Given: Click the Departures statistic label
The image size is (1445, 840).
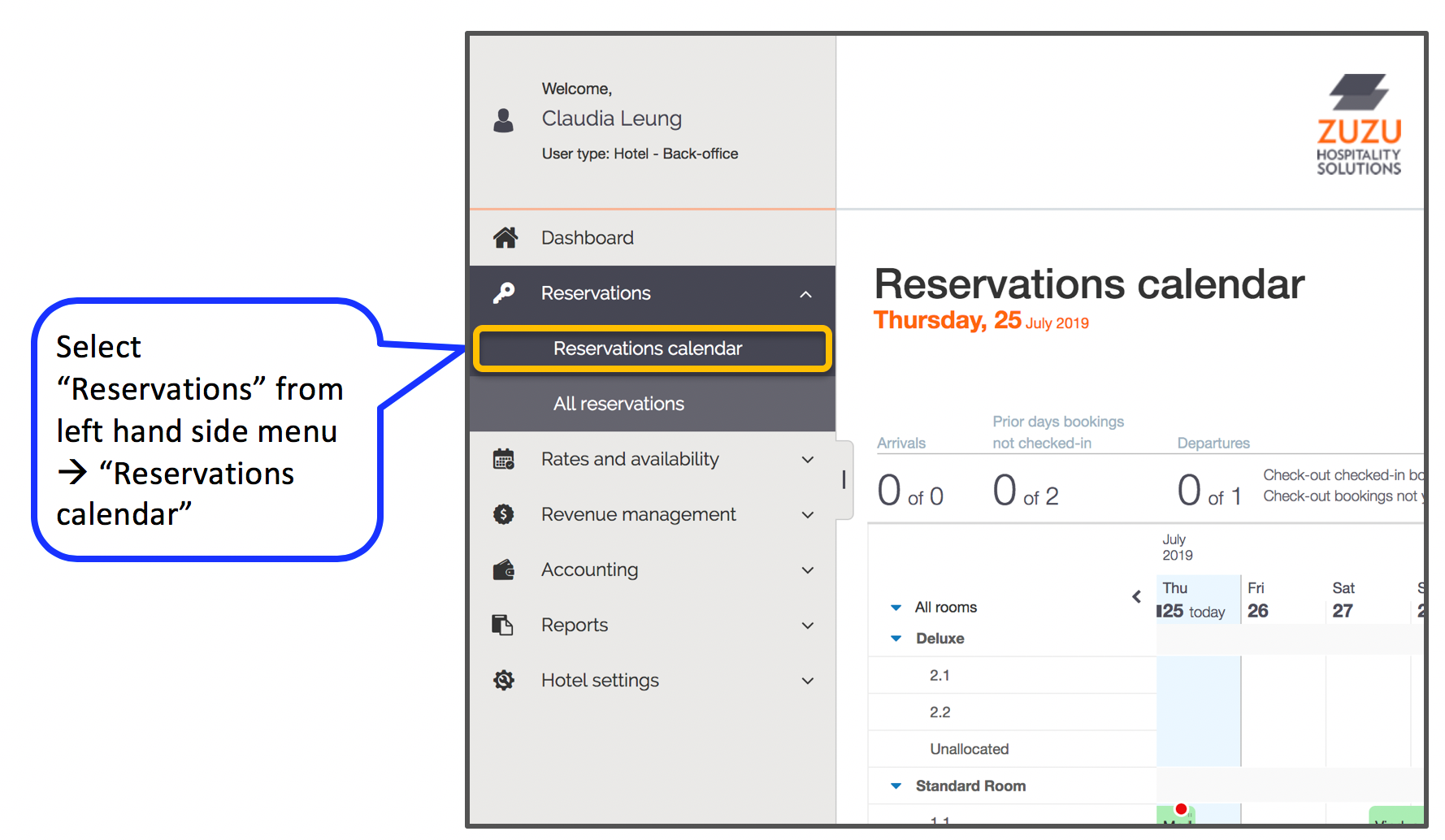Looking at the screenshot, I should [x=1213, y=443].
